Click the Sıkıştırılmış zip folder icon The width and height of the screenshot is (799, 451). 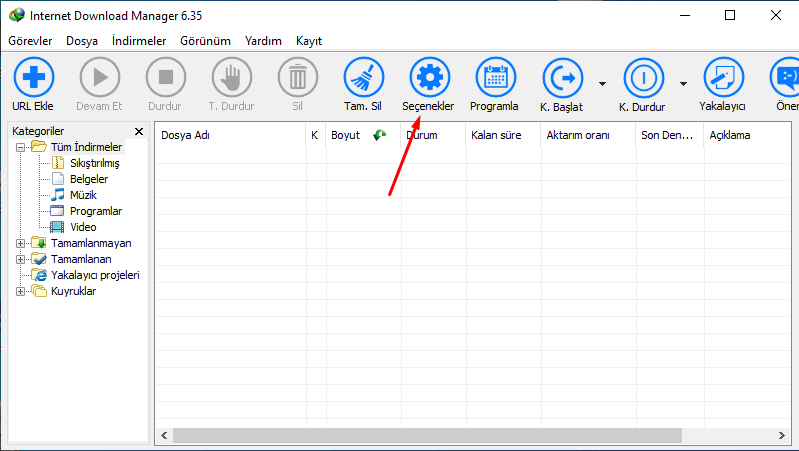point(58,163)
